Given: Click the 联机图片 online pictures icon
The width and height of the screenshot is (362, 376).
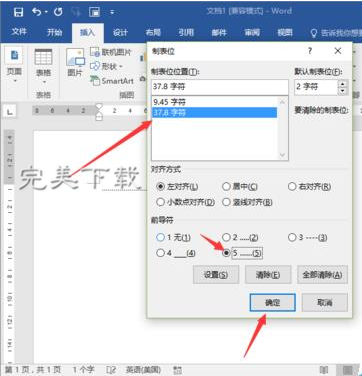Looking at the screenshot, I should (95, 52).
